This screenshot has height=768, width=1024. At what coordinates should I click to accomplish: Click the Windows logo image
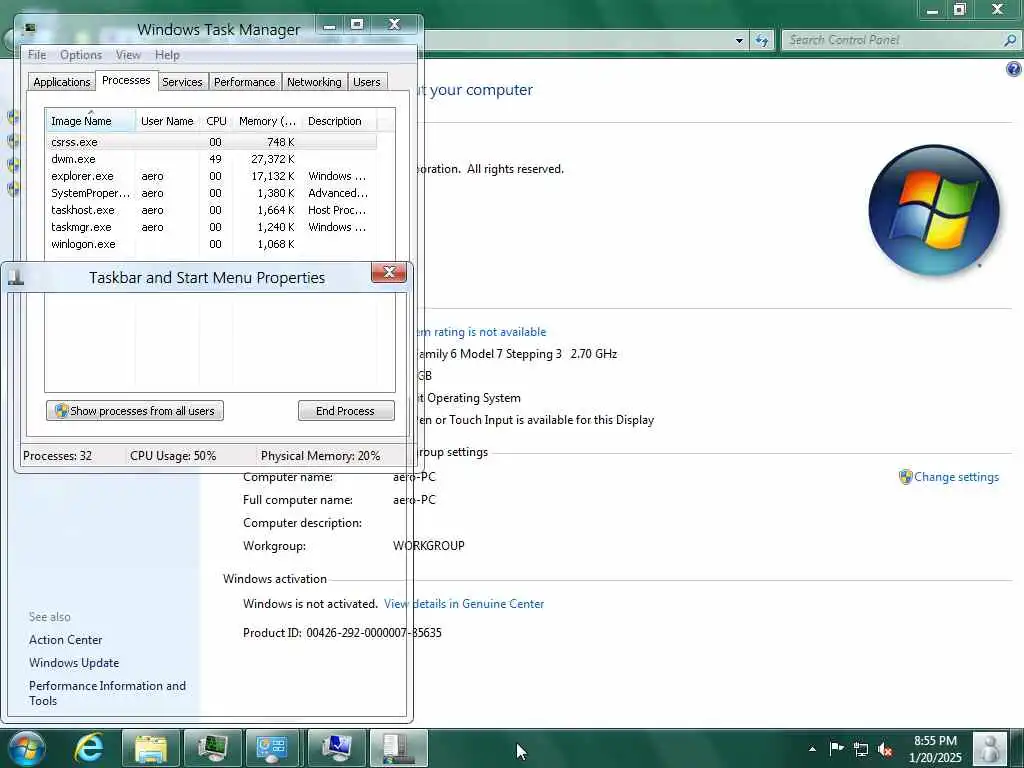coord(934,210)
